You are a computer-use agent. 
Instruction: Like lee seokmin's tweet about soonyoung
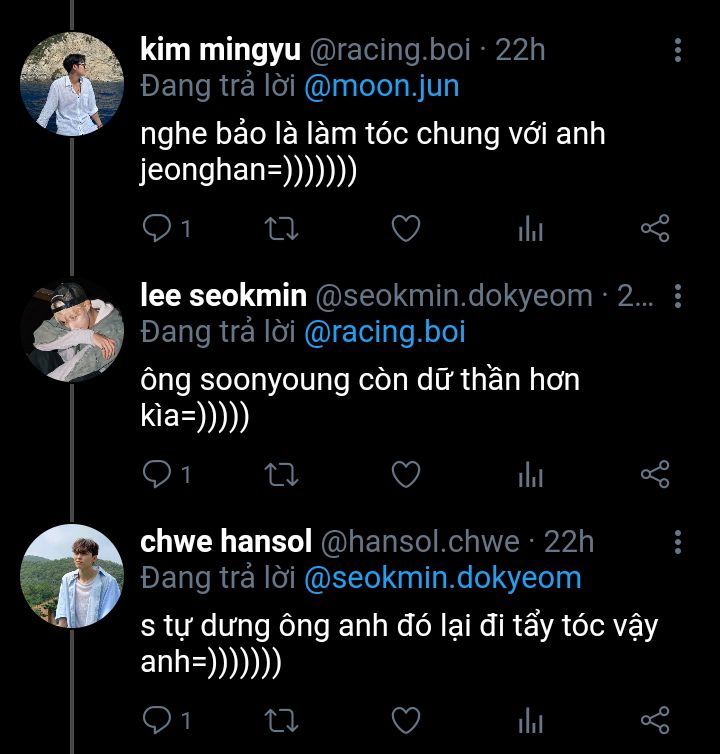click(x=405, y=474)
